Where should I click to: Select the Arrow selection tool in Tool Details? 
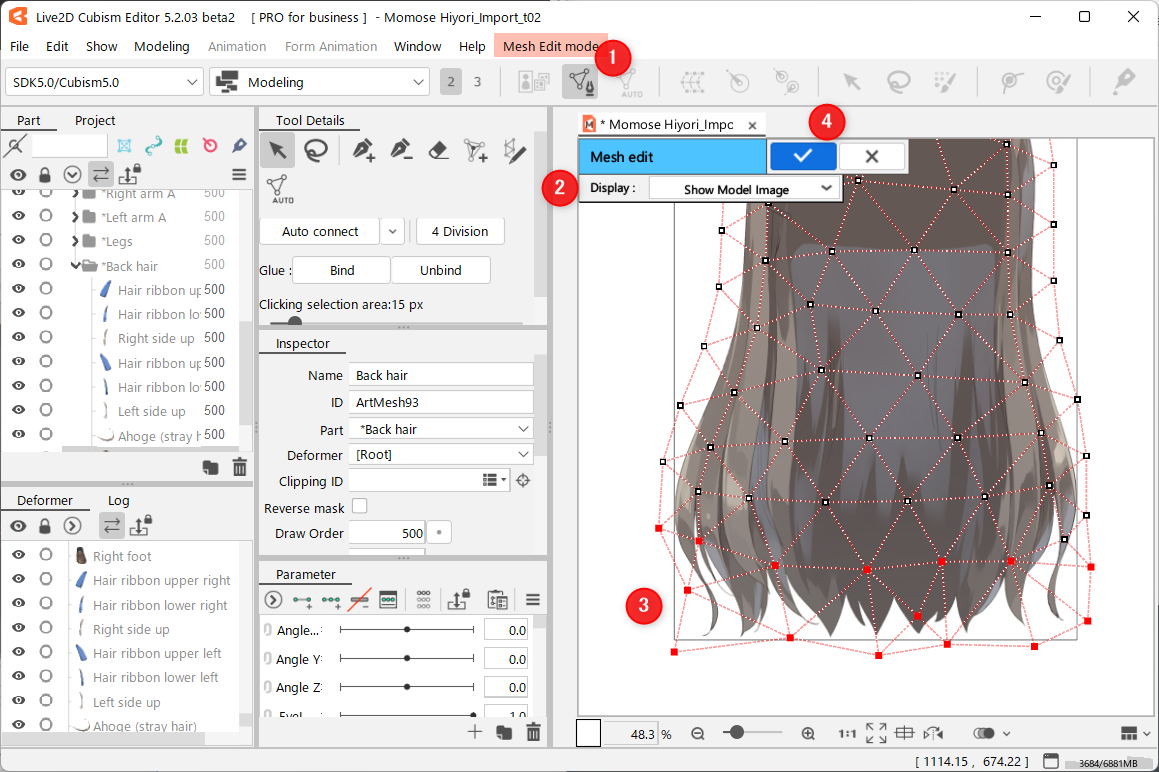(x=278, y=150)
